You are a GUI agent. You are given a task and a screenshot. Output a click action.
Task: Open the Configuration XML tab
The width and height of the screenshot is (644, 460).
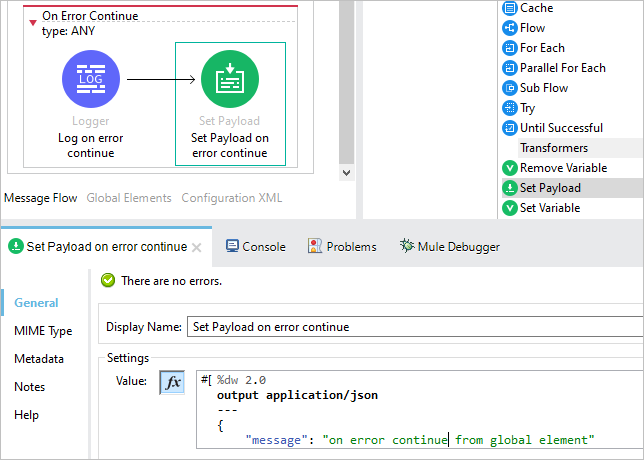(x=232, y=198)
